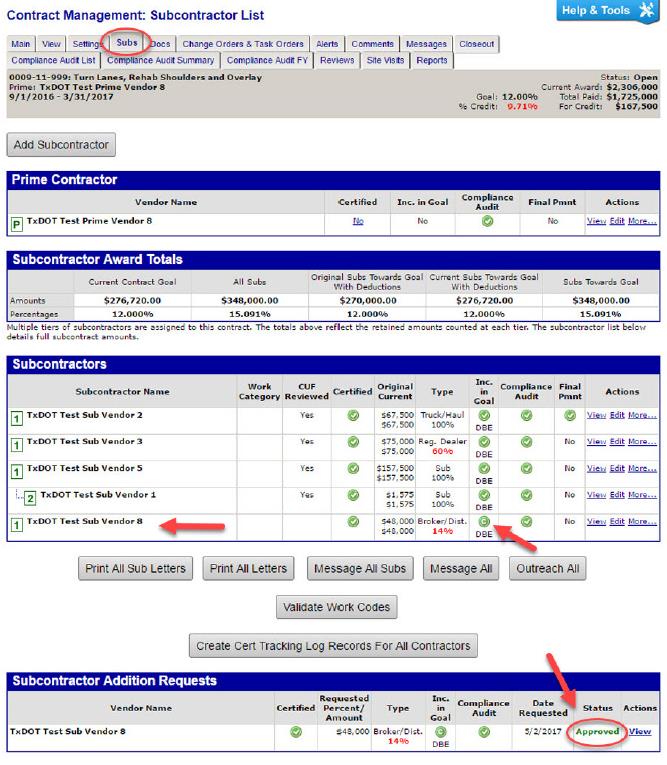667x765 pixels.
Task: Click Compliance Audit checkmark for Prime Contractor
Action: pyautogui.click(x=487, y=221)
